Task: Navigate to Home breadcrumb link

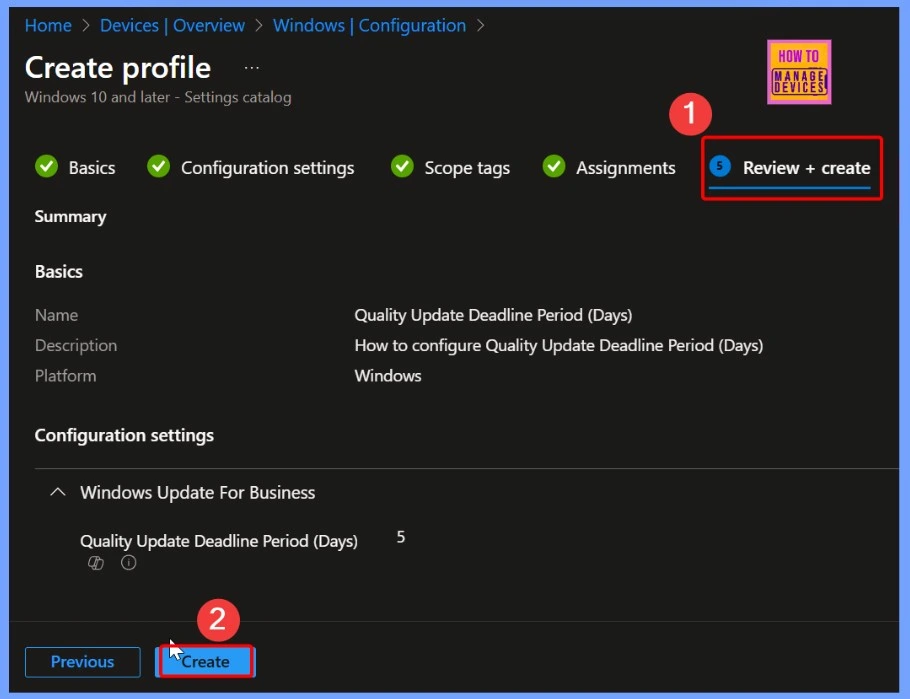Action: [48, 26]
